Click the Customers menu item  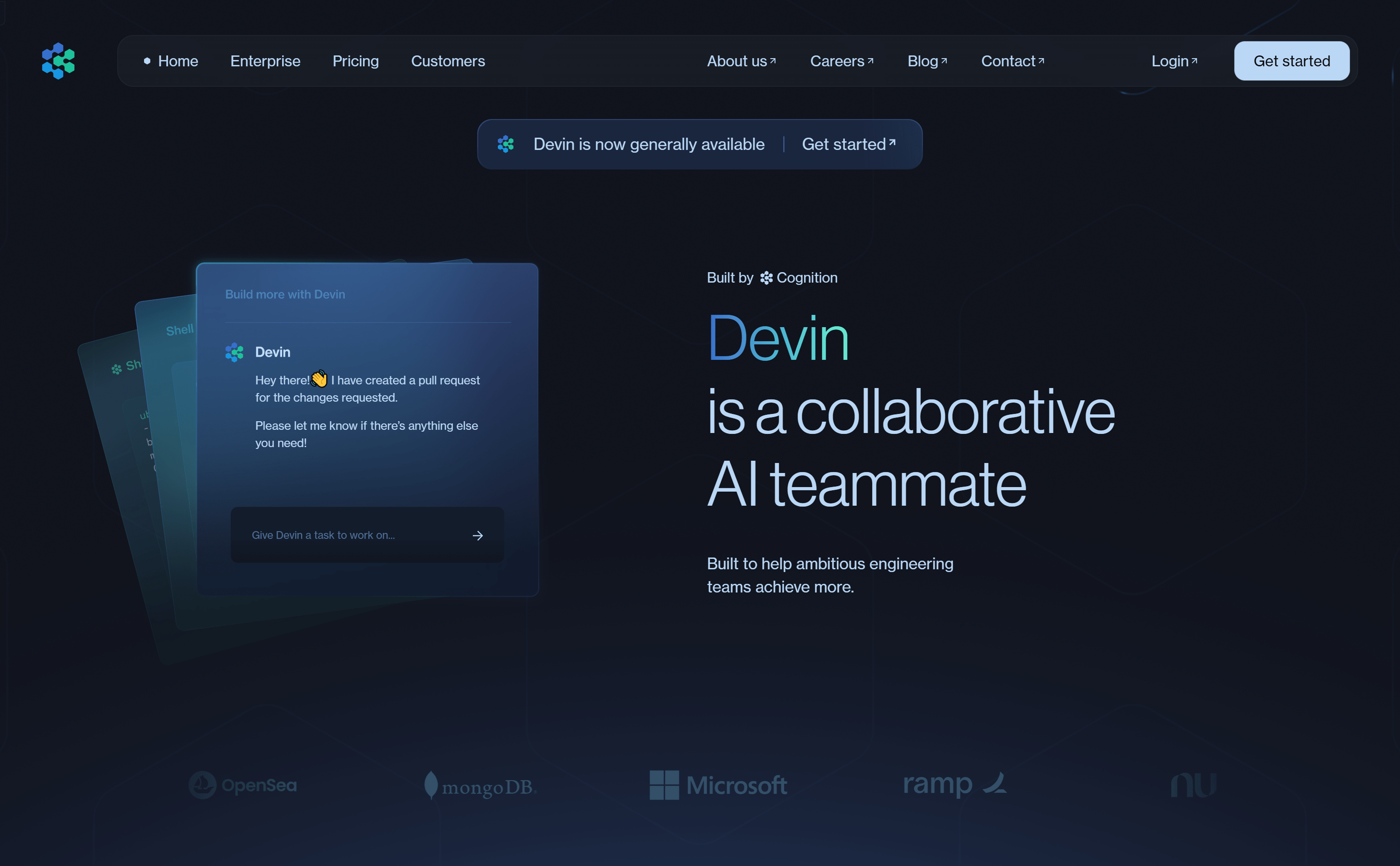(448, 60)
